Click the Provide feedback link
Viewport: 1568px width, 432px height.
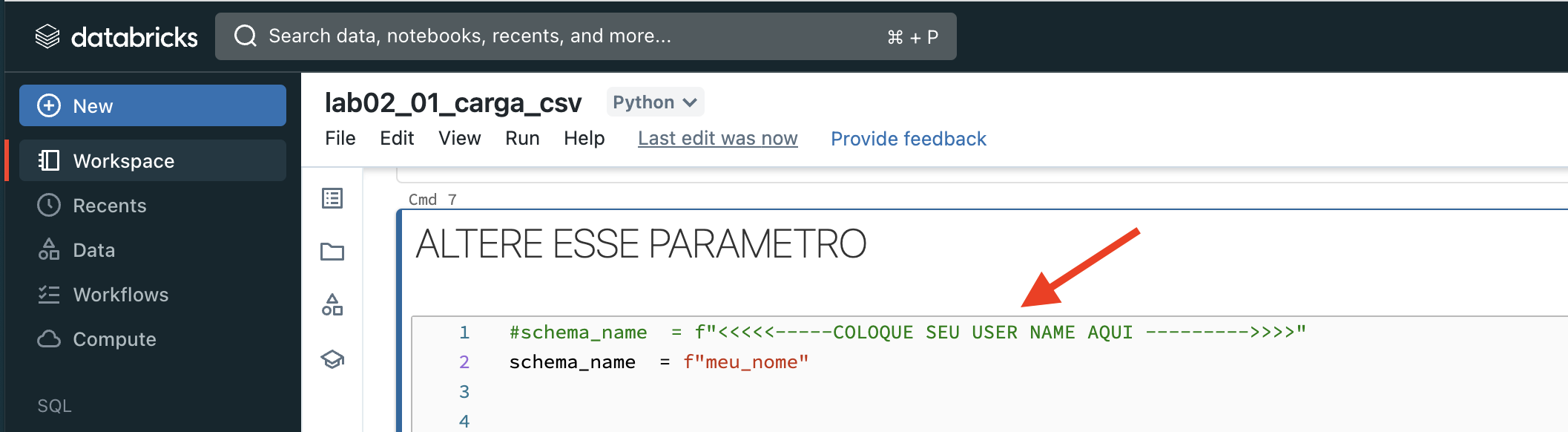[x=909, y=139]
